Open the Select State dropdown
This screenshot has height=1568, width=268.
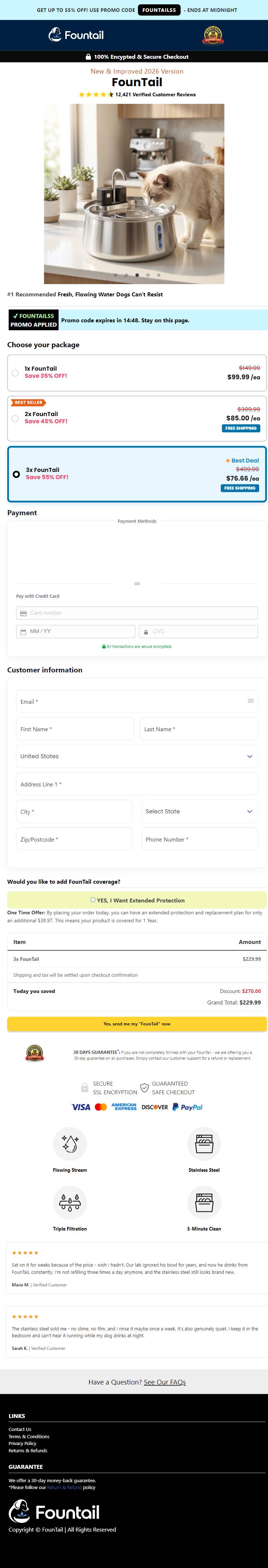pyautogui.click(x=200, y=811)
